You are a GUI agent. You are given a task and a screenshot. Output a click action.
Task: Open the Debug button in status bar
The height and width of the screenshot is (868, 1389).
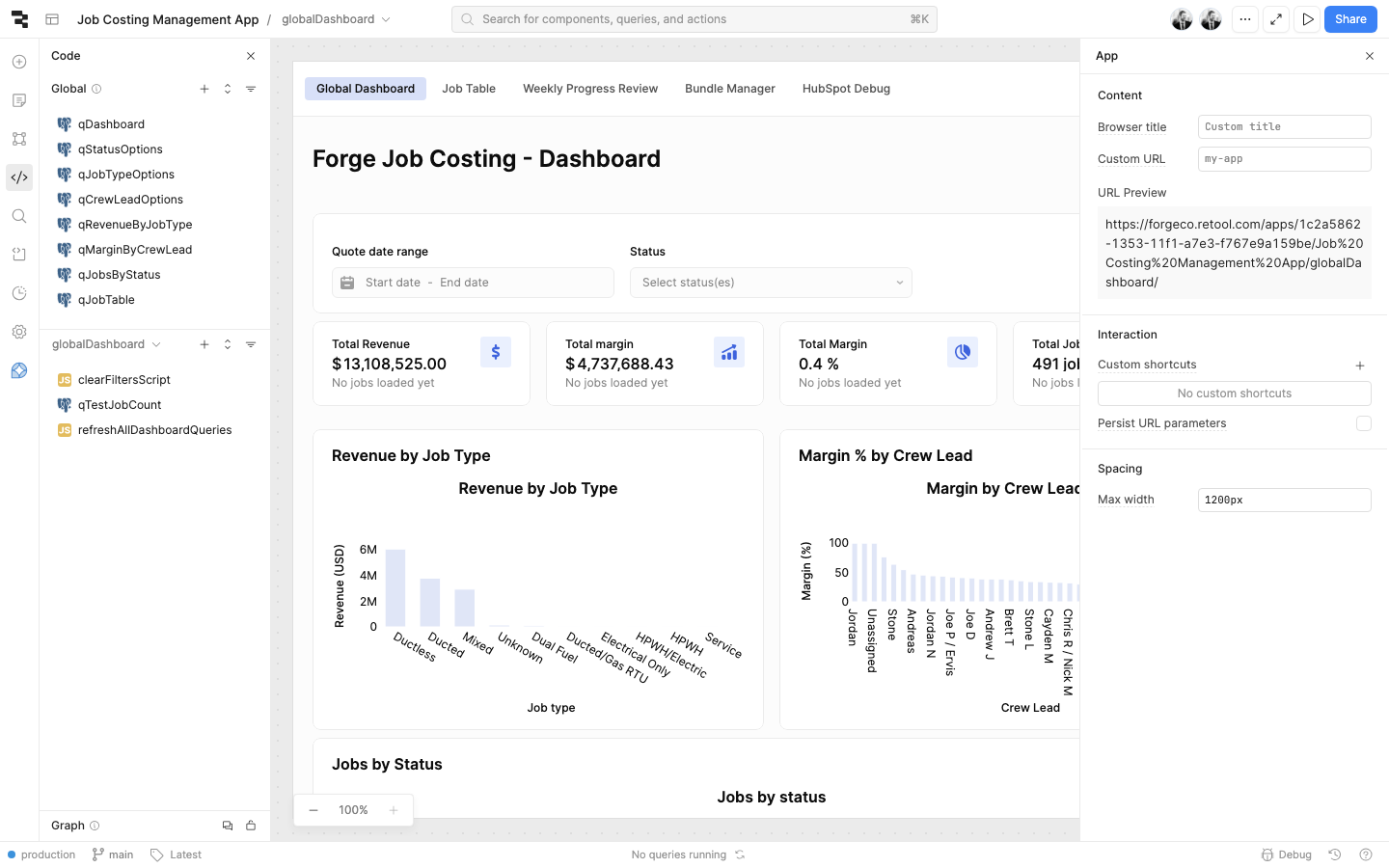1286,854
